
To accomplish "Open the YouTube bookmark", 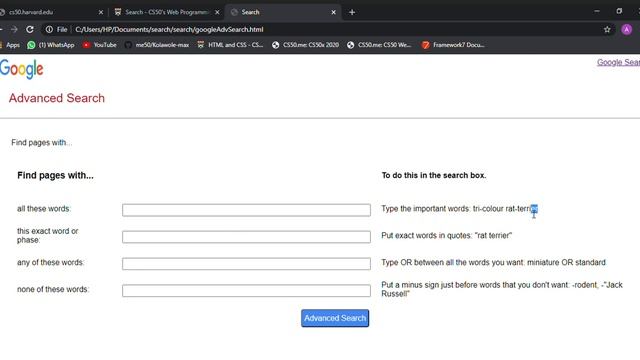I will [100, 45].
